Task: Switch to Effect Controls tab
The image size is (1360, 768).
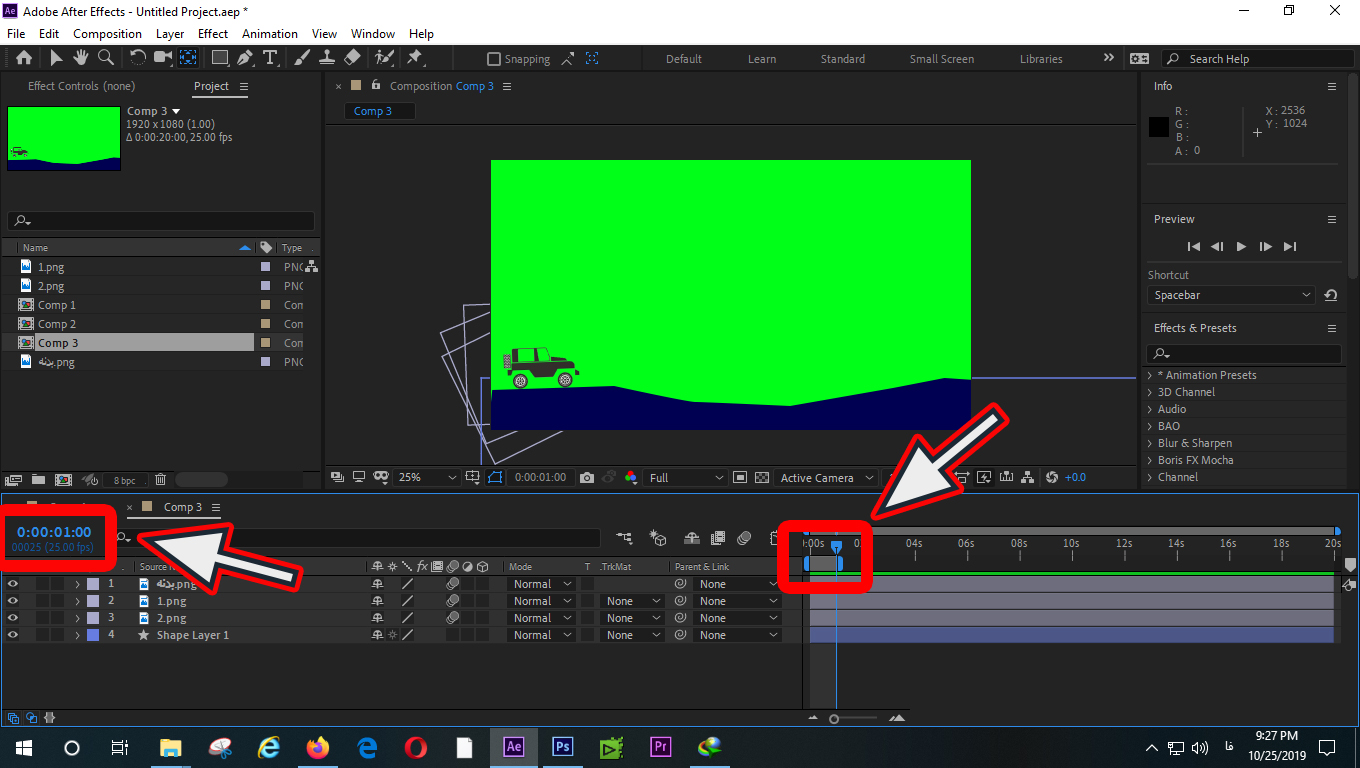Action: pyautogui.click(x=81, y=86)
